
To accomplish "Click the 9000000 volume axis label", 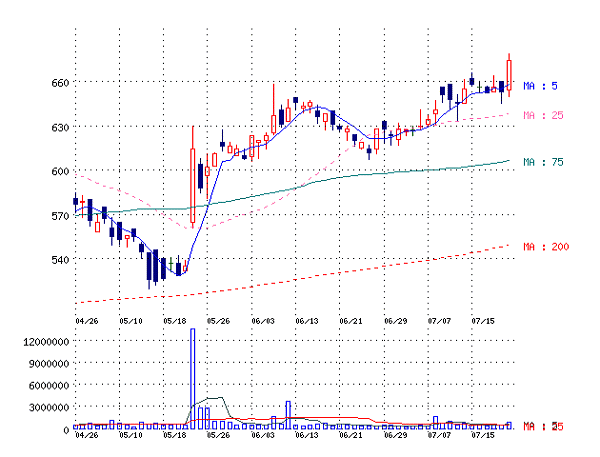I will [x=49, y=363].
